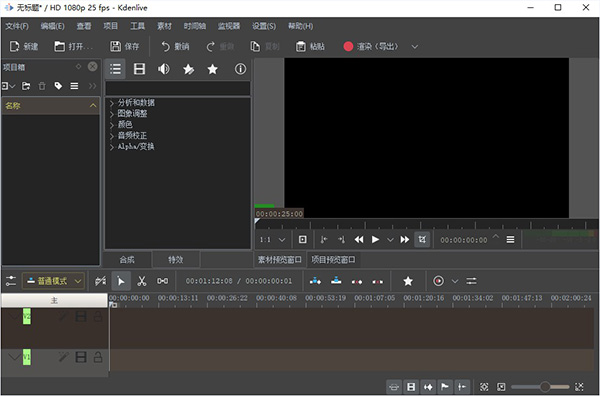Toggle video thumbnails filmstrip button in status bar
The height and width of the screenshot is (396, 600).
point(411,387)
